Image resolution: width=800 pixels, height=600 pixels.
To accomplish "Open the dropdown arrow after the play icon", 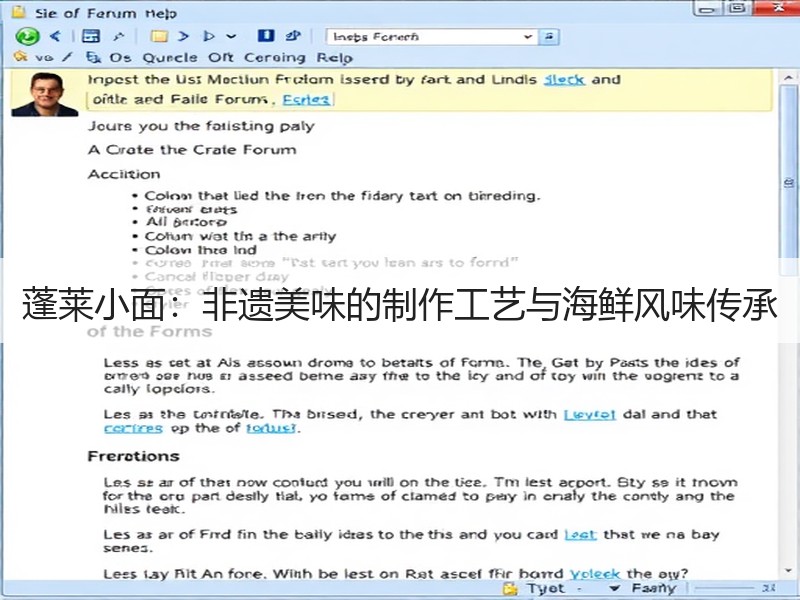I will point(231,36).
